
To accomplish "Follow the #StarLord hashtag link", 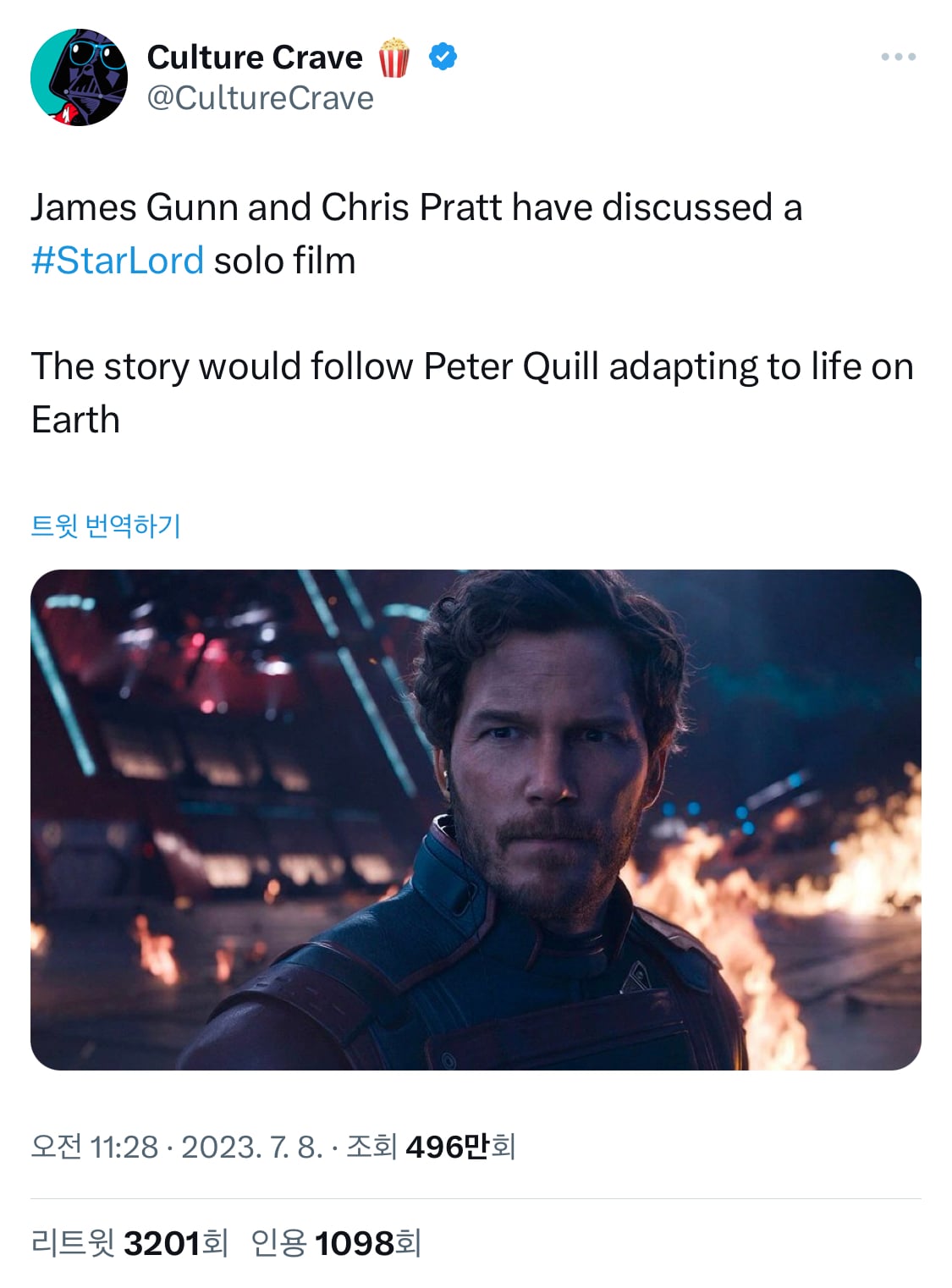I will [x=118, y=261].
